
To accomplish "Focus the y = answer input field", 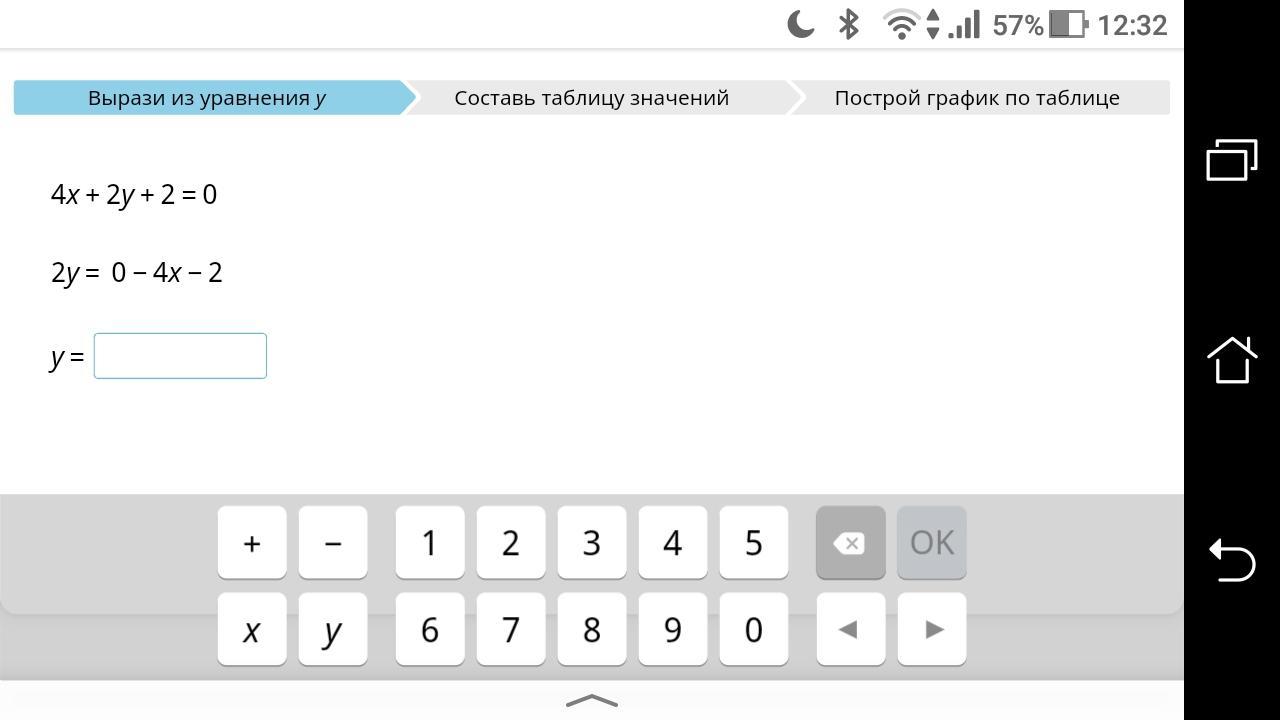I will coord(180,356).
